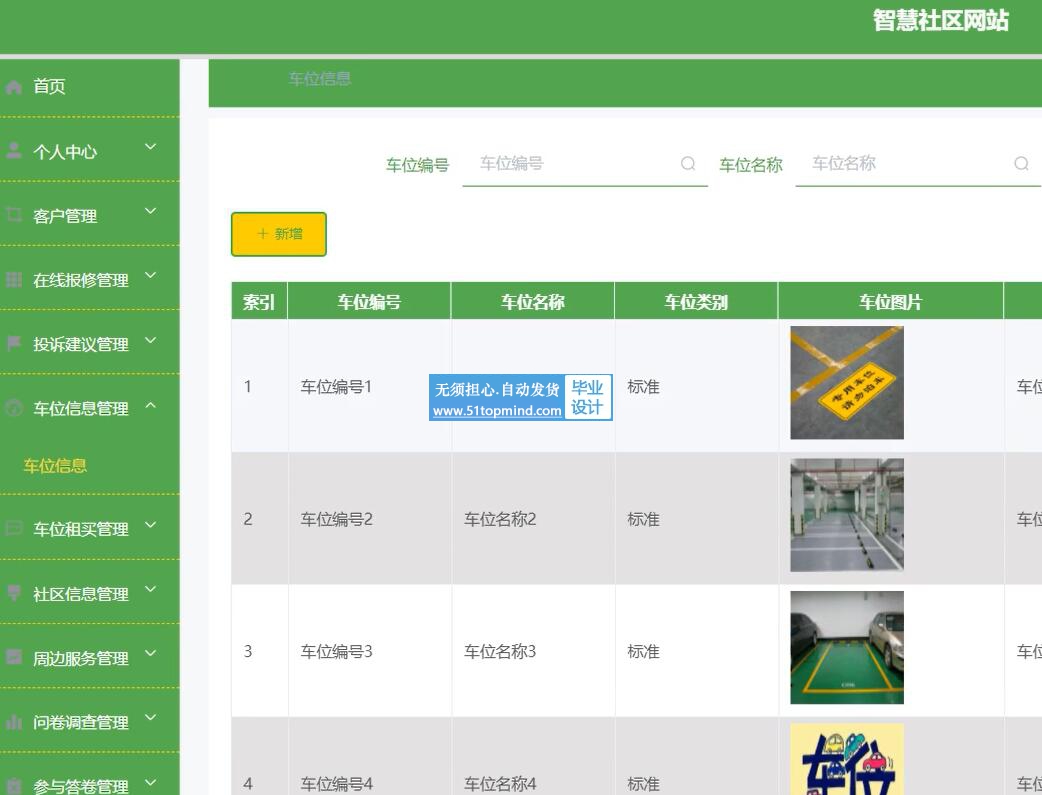
Task: Open the 个人中心 sidebar menu
Action: coord(90,150)
